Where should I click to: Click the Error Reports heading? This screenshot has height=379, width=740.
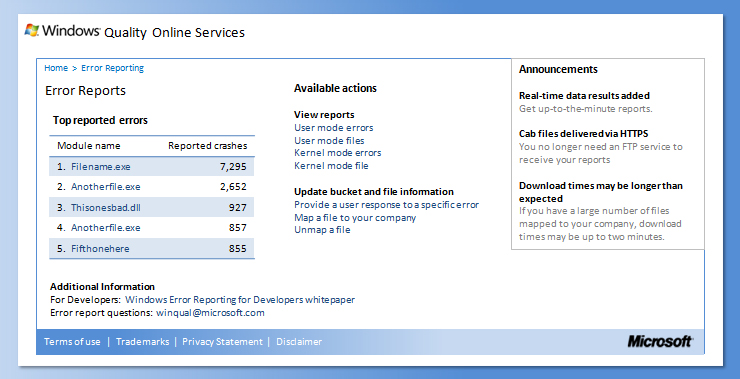click(x=85, y=91)
